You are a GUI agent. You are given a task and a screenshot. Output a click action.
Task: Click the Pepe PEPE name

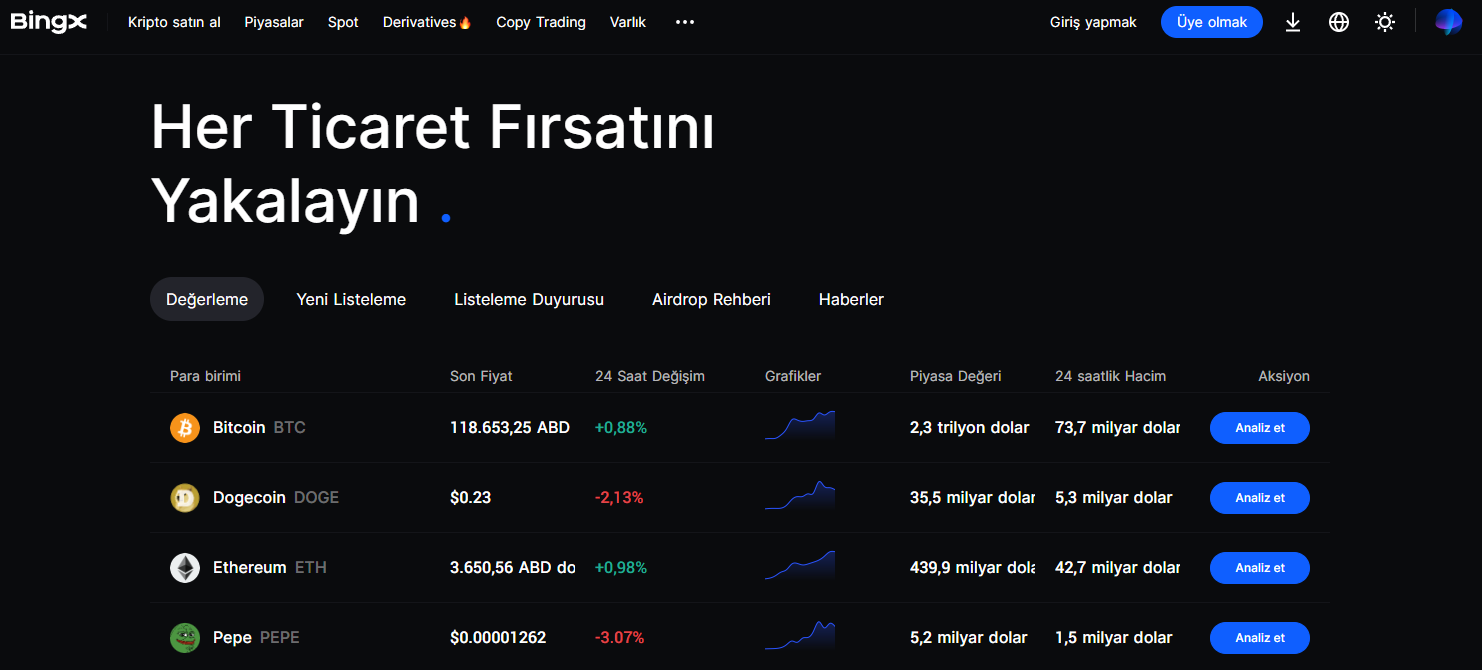pos(256,638)
